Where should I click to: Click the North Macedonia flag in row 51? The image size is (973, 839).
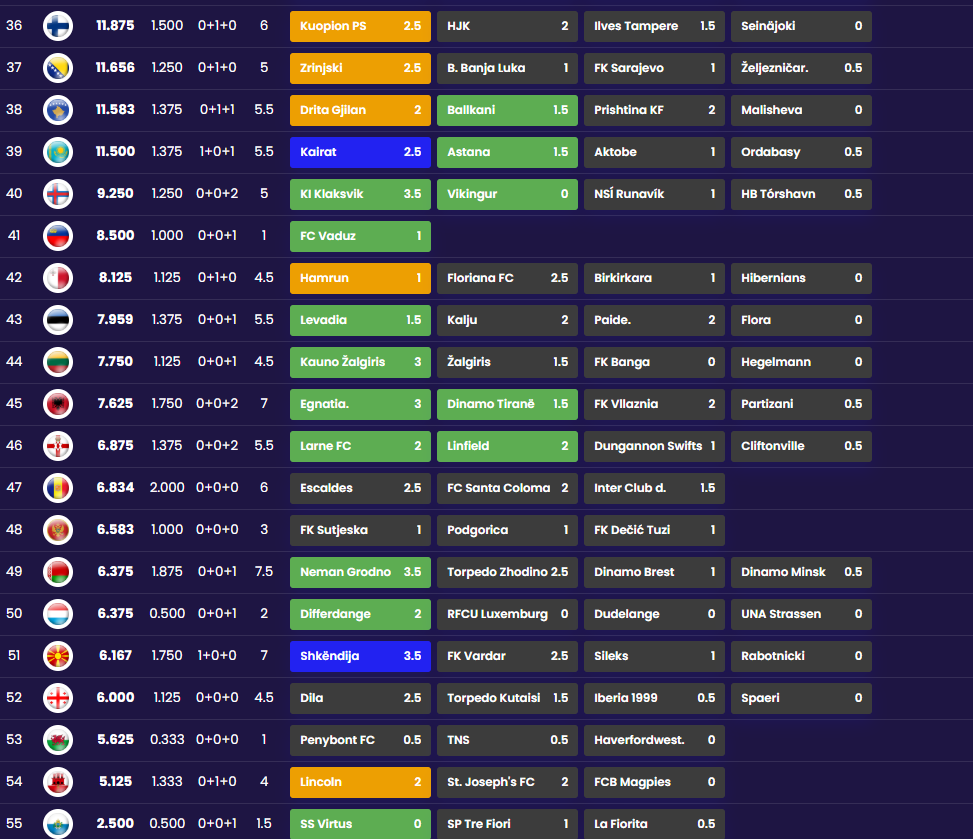pos(58,656)
